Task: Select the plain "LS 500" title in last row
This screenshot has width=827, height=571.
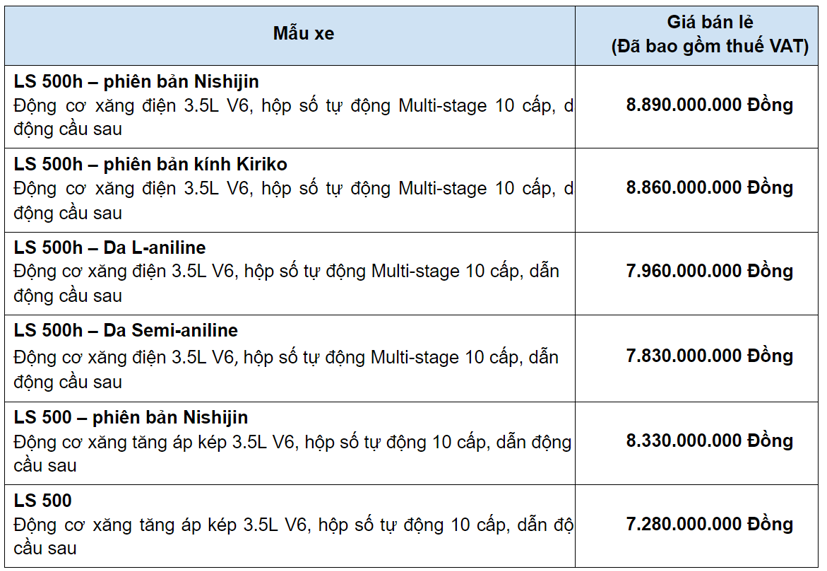Action: tap(43, 500)
